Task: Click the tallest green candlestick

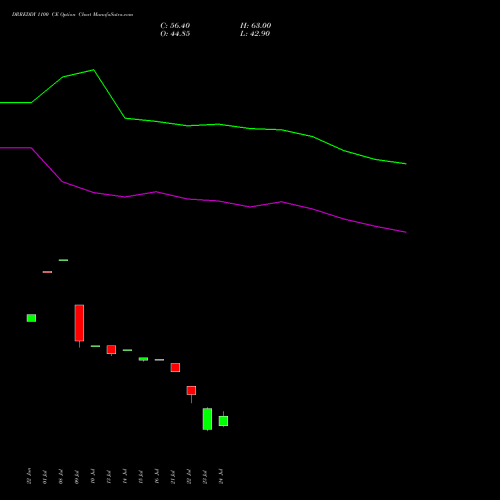Action: click(207, 419)
